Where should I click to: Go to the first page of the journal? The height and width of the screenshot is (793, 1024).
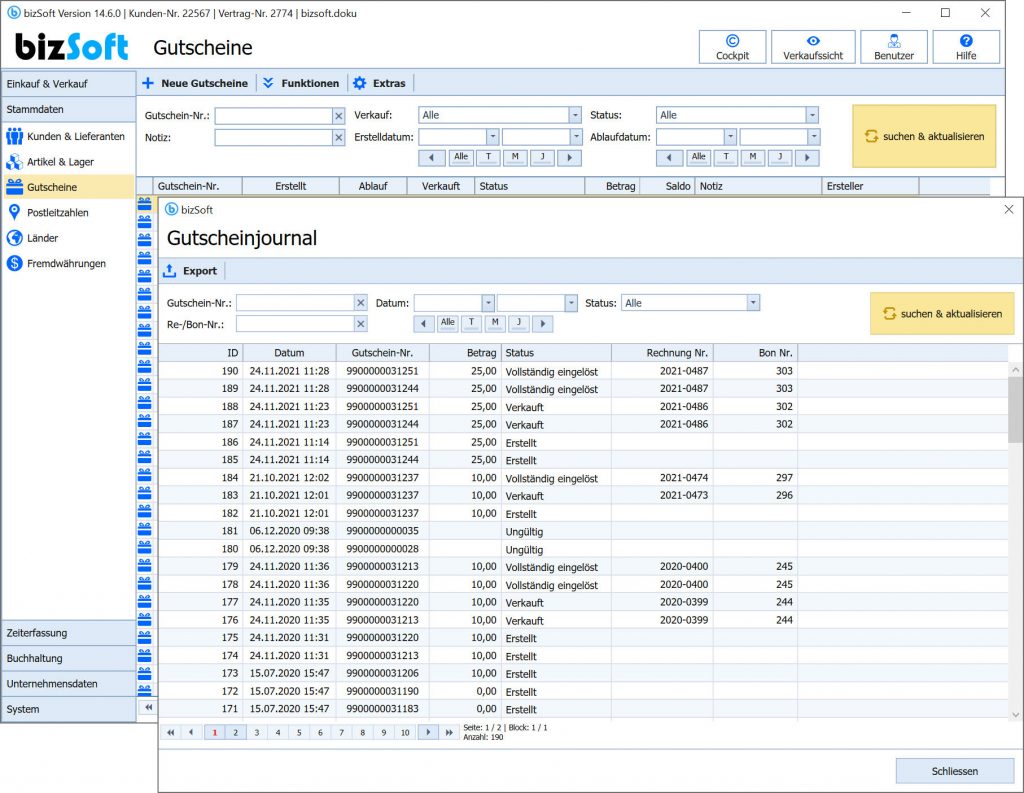pyautogui.click(x=170, y=733)
